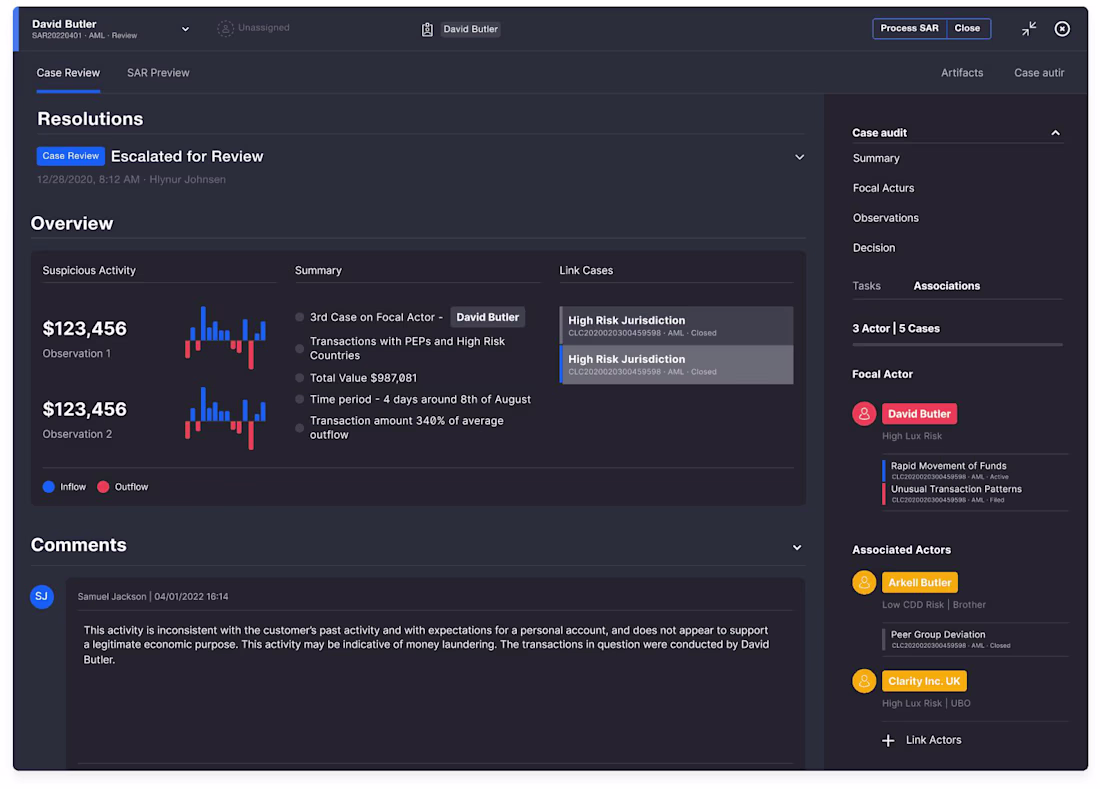
Task: Click the plus icon next to Link Actors
Action: click(x=888, y=741)
